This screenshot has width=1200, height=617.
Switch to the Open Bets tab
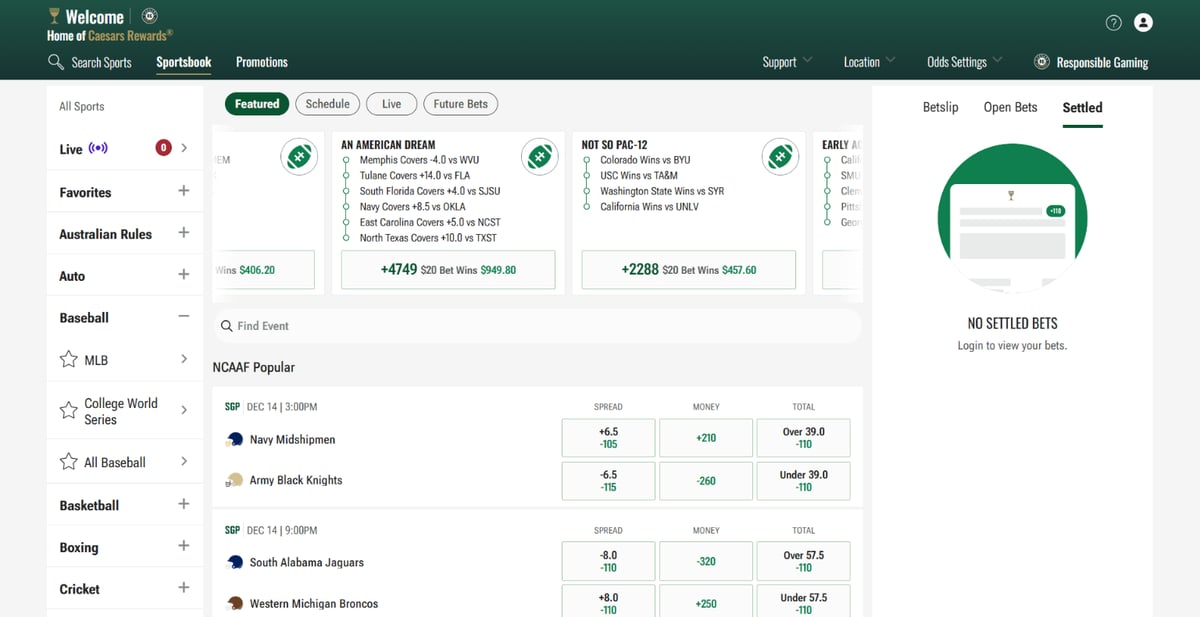coord(1011,107)
